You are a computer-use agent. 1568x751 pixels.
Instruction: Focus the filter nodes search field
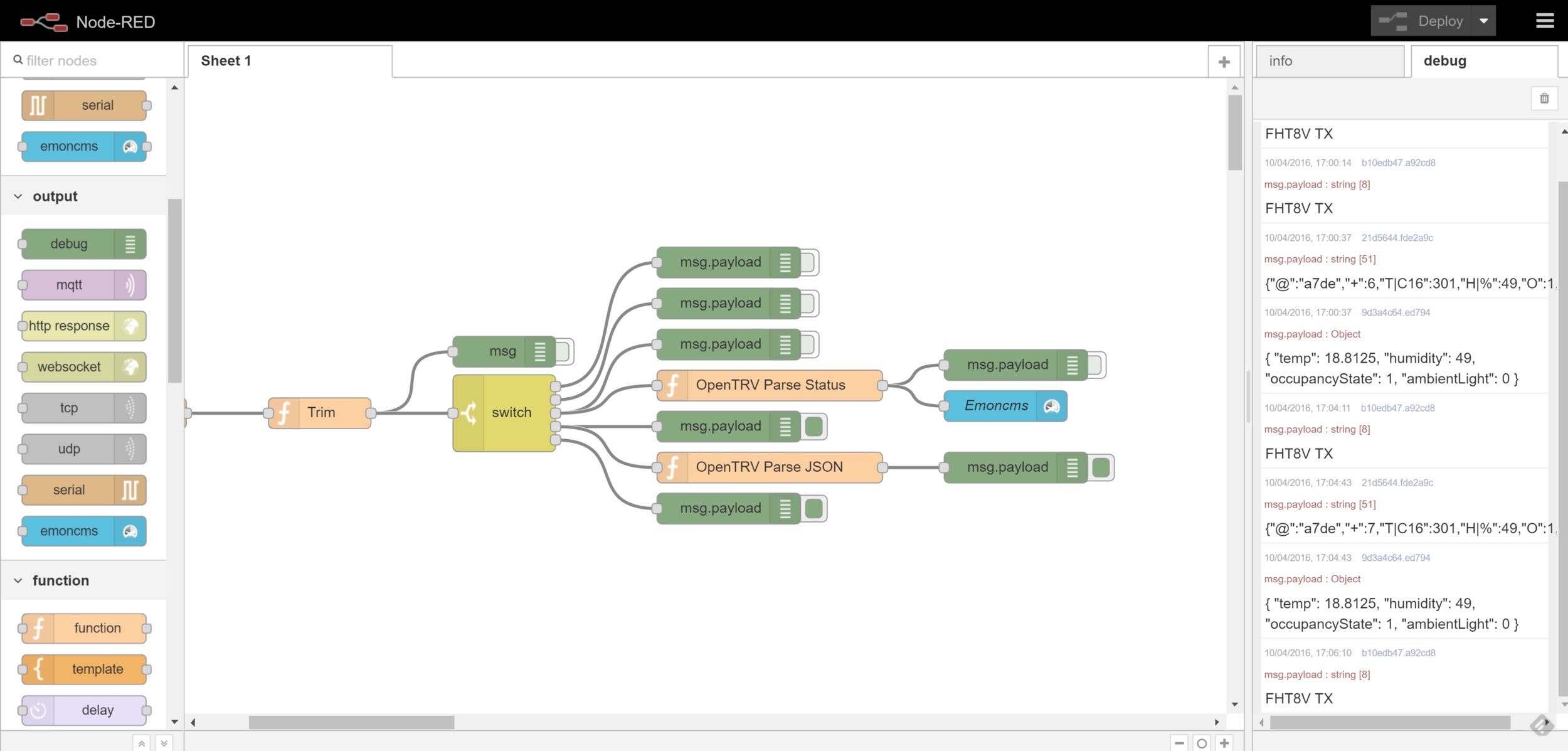(x=94, y=61)
